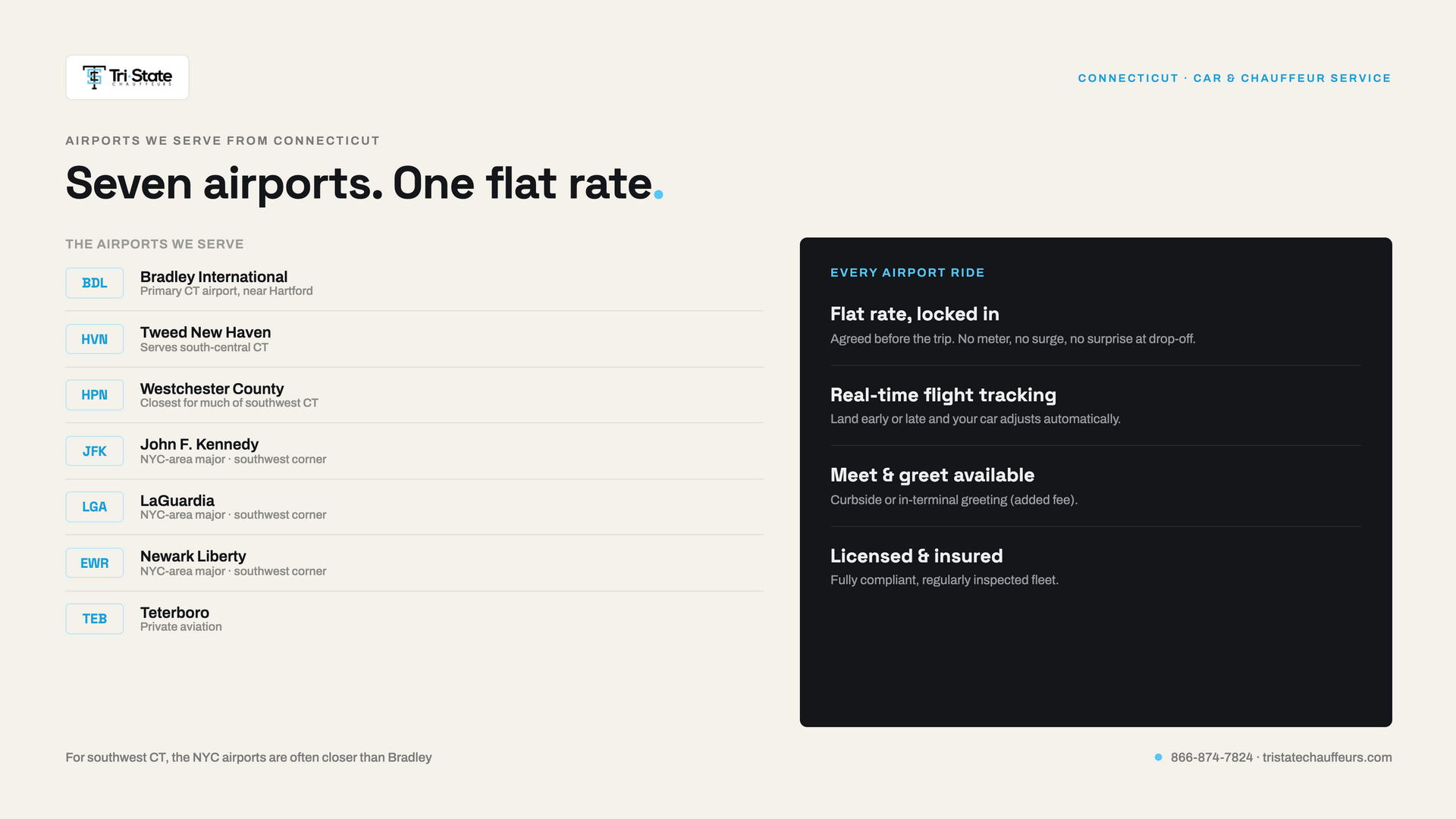1456x819 pixels.
Task: Click the Flat rate, locked in heading
Action: point(915,314)
